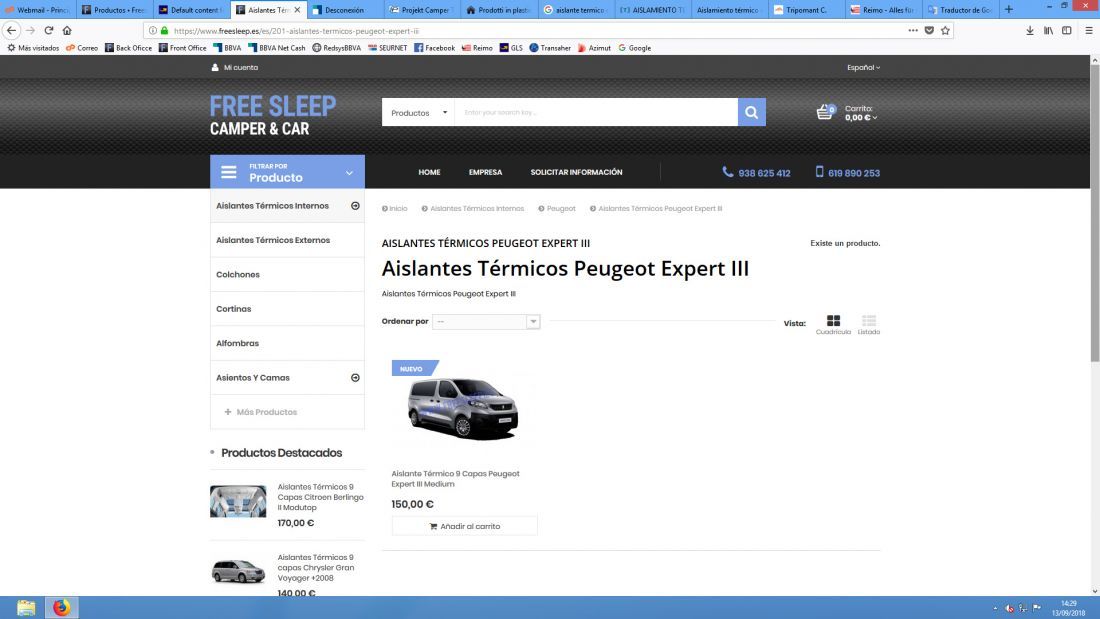
Task: Reload the current page
Action: (48, 30)
